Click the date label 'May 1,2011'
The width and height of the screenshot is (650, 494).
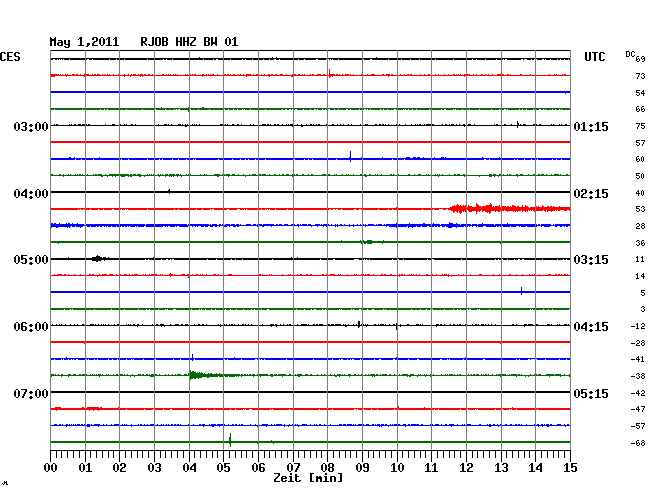tap(84, 42)
